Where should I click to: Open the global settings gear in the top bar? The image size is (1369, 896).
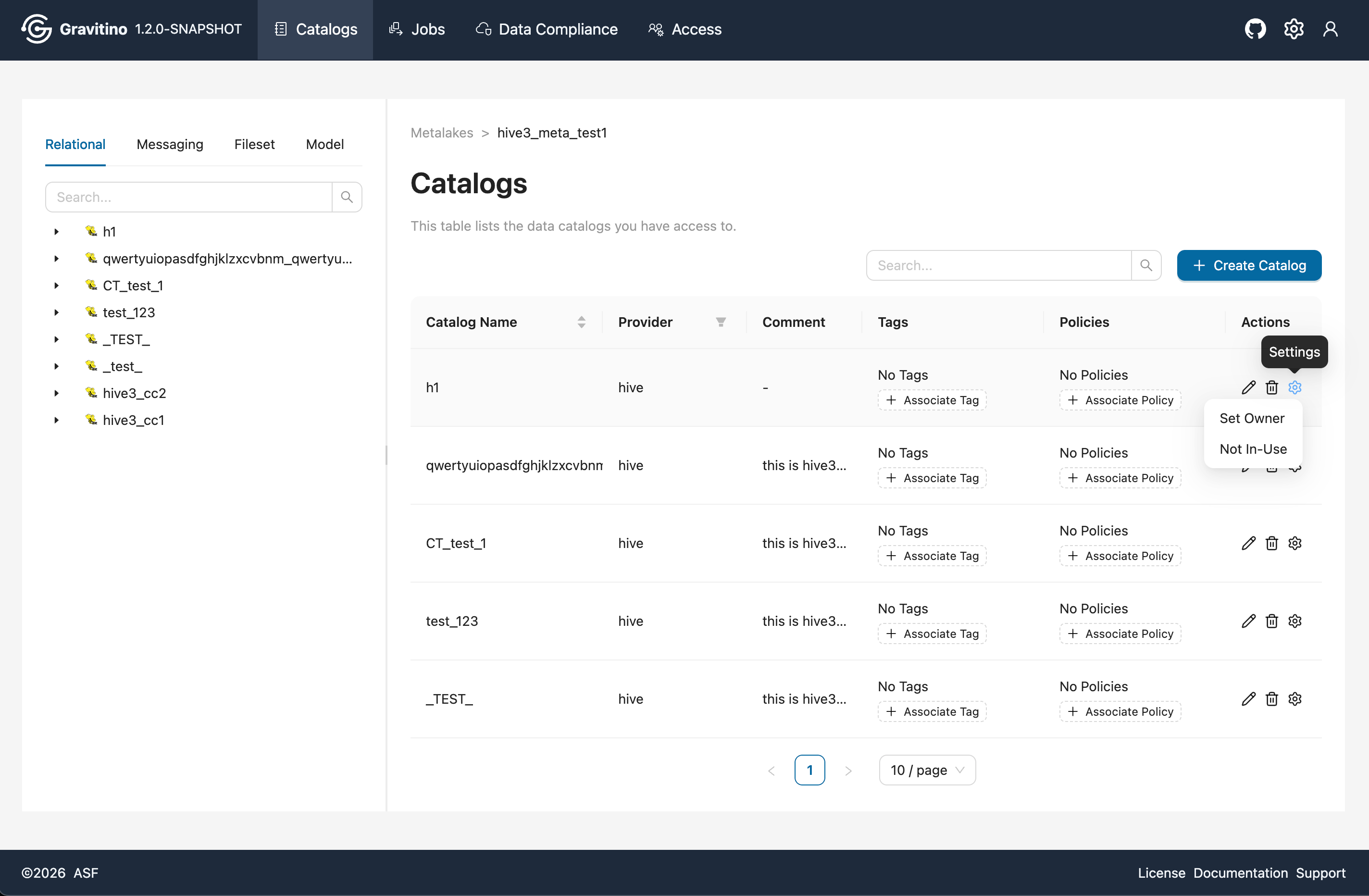pos(1294,29)
